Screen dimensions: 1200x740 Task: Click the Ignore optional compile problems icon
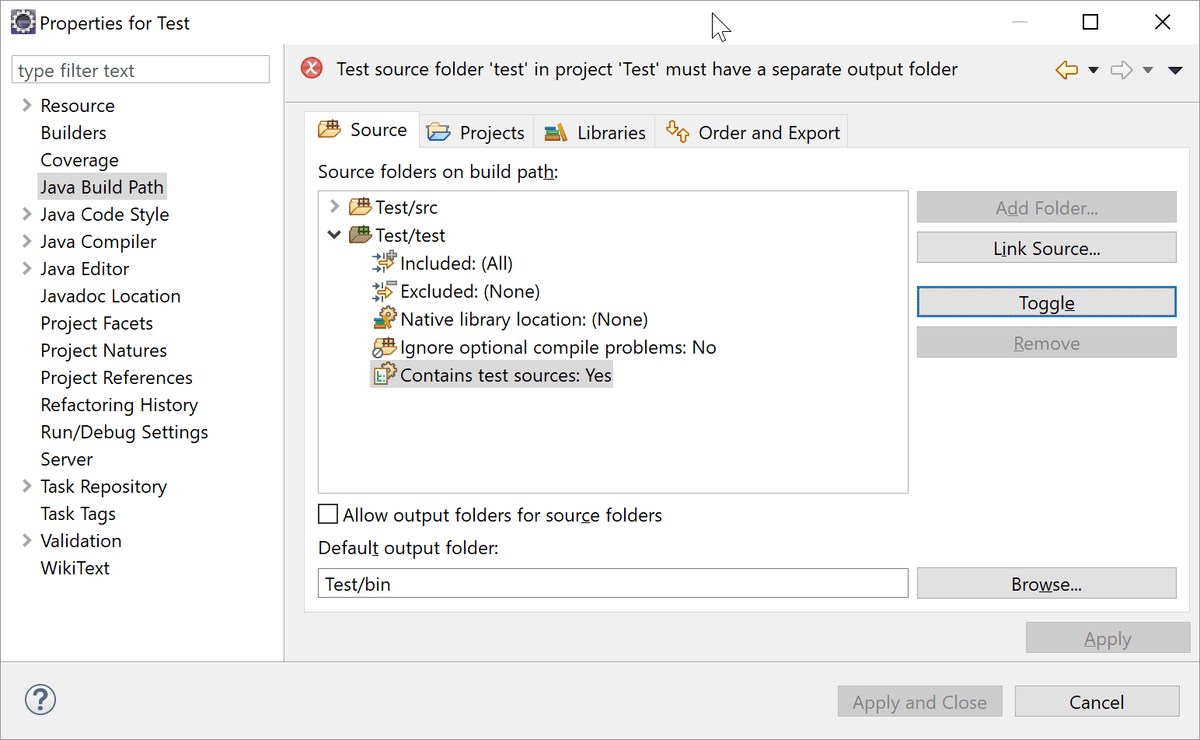click(x=384, y=347)
